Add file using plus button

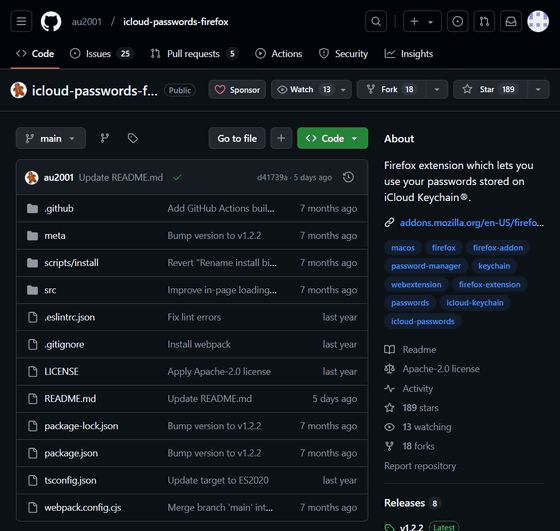tap(281, 138)
